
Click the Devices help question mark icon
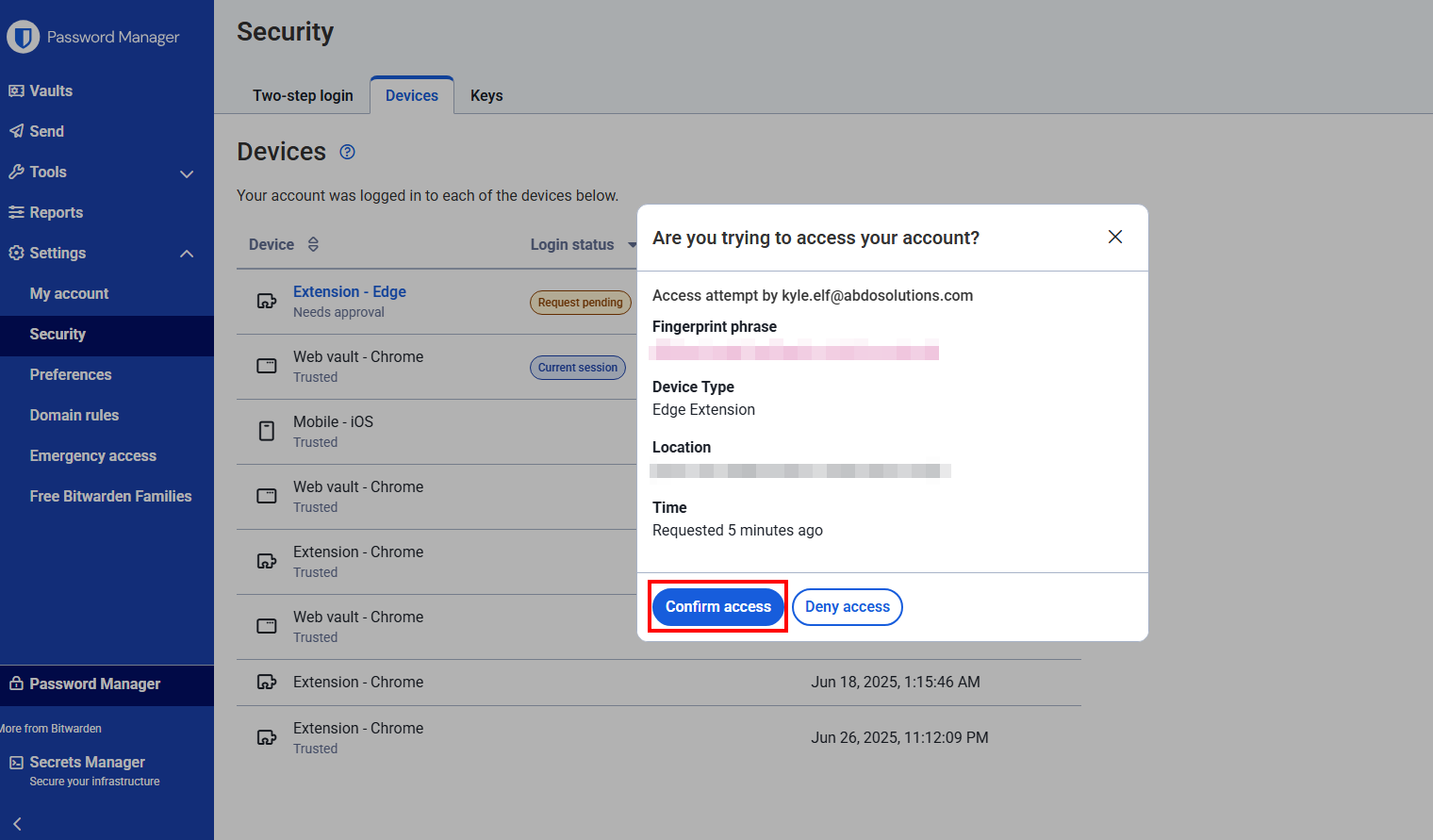(x=347, y=152)
